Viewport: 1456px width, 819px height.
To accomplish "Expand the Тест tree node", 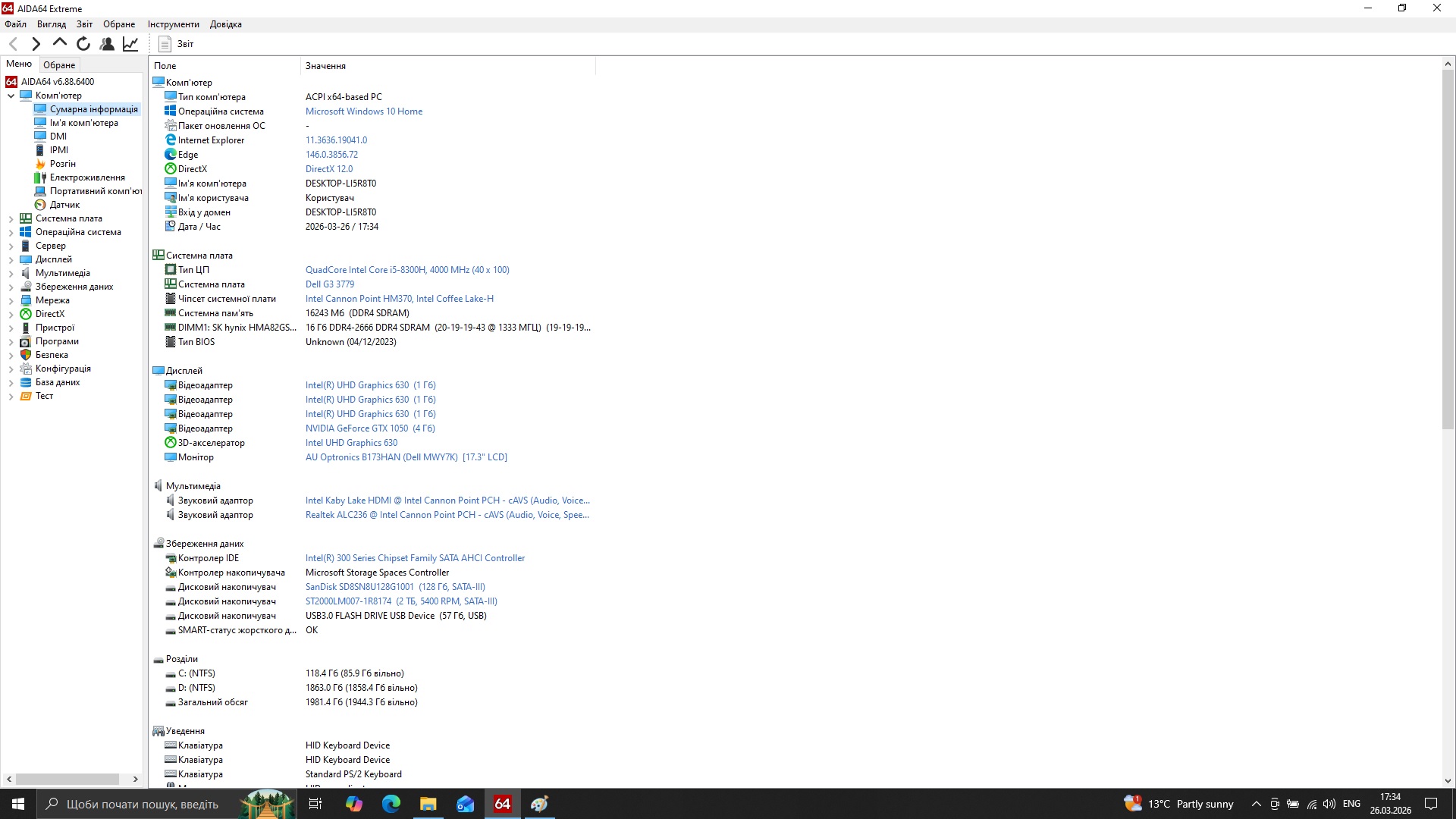I will [x=11, y=397].
